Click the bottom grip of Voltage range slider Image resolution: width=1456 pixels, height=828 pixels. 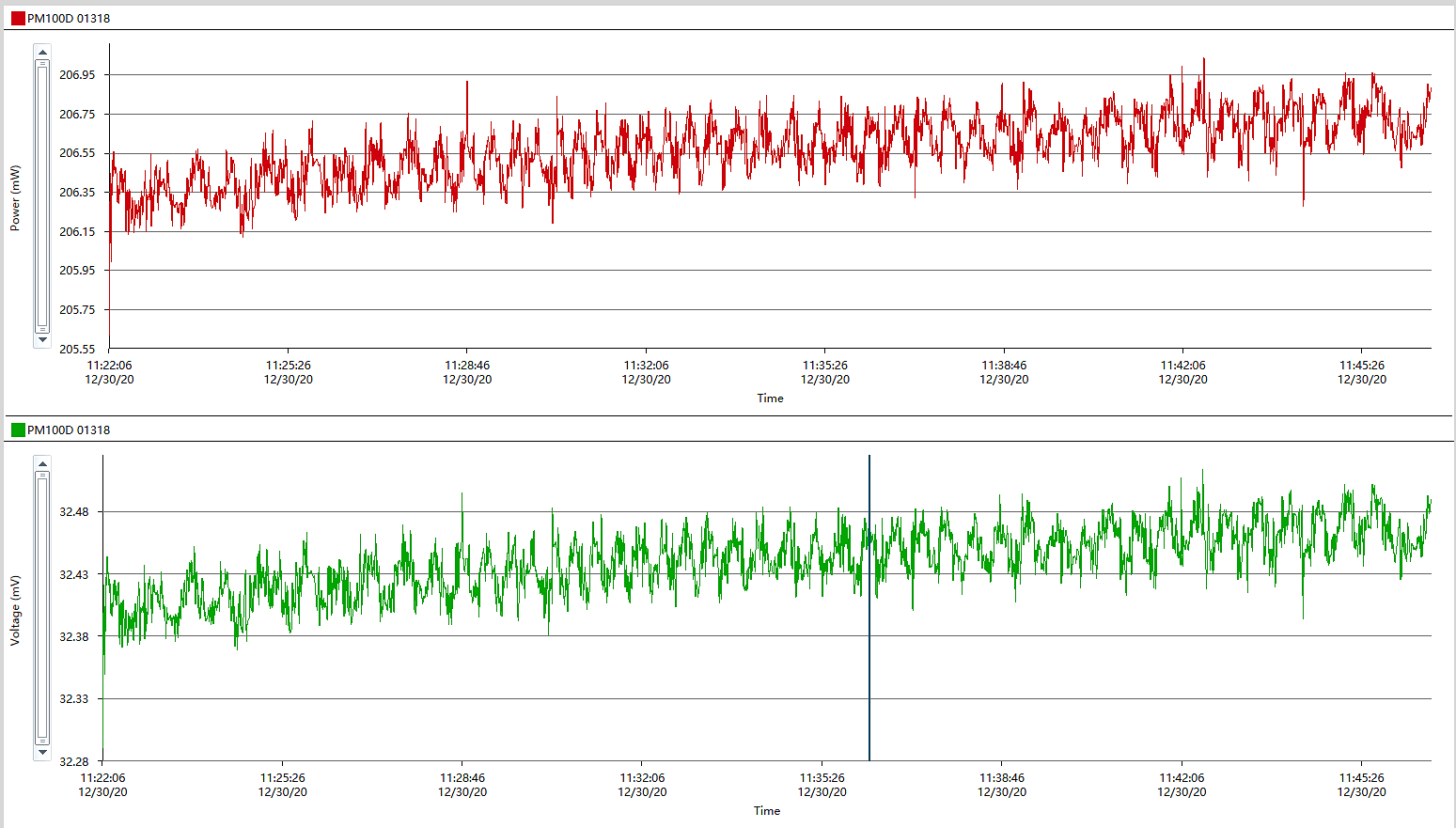[42, 740]
